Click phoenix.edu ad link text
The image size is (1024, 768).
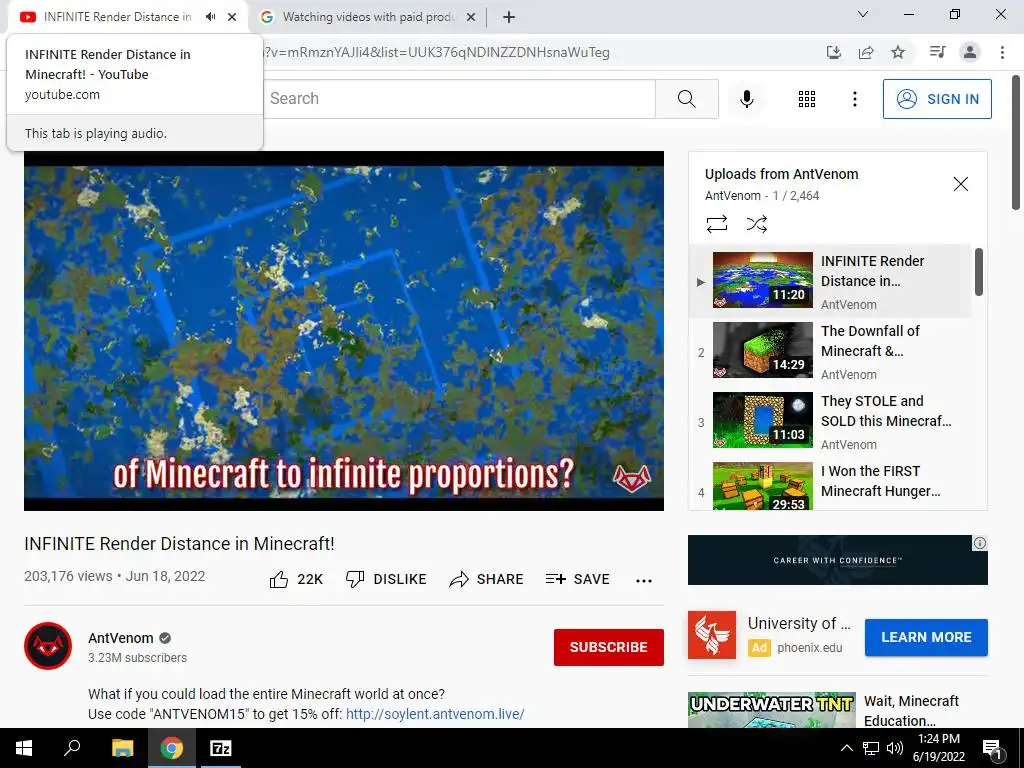pos(809,648)
